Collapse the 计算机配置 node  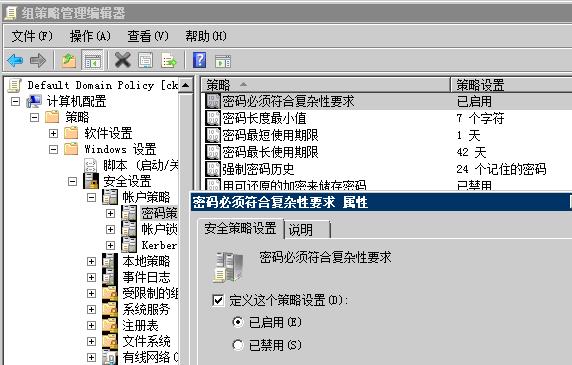[15, 101]
